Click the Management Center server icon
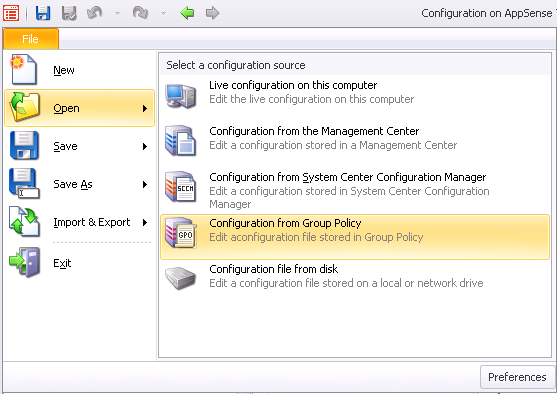This screenshot has width=557, height=394. tap(180, 141)
